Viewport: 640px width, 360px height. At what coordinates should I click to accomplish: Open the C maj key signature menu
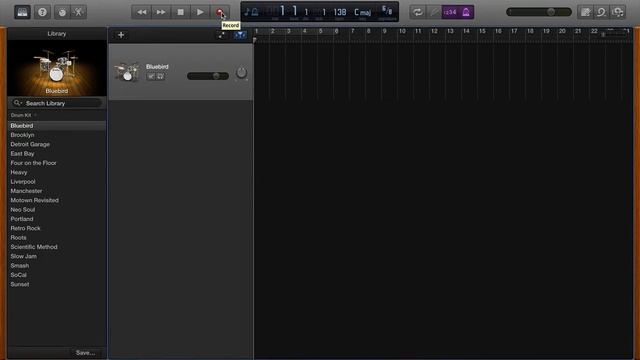pos(362,12)
